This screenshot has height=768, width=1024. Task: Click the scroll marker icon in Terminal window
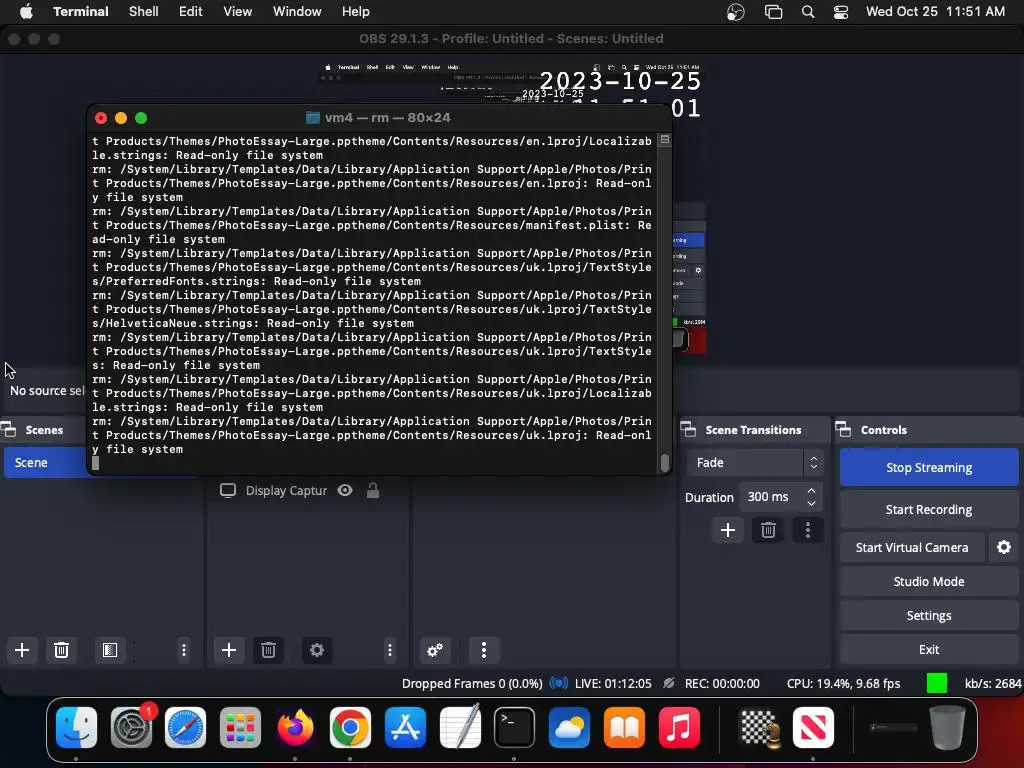pyautogui.click(x=665, y=140)
